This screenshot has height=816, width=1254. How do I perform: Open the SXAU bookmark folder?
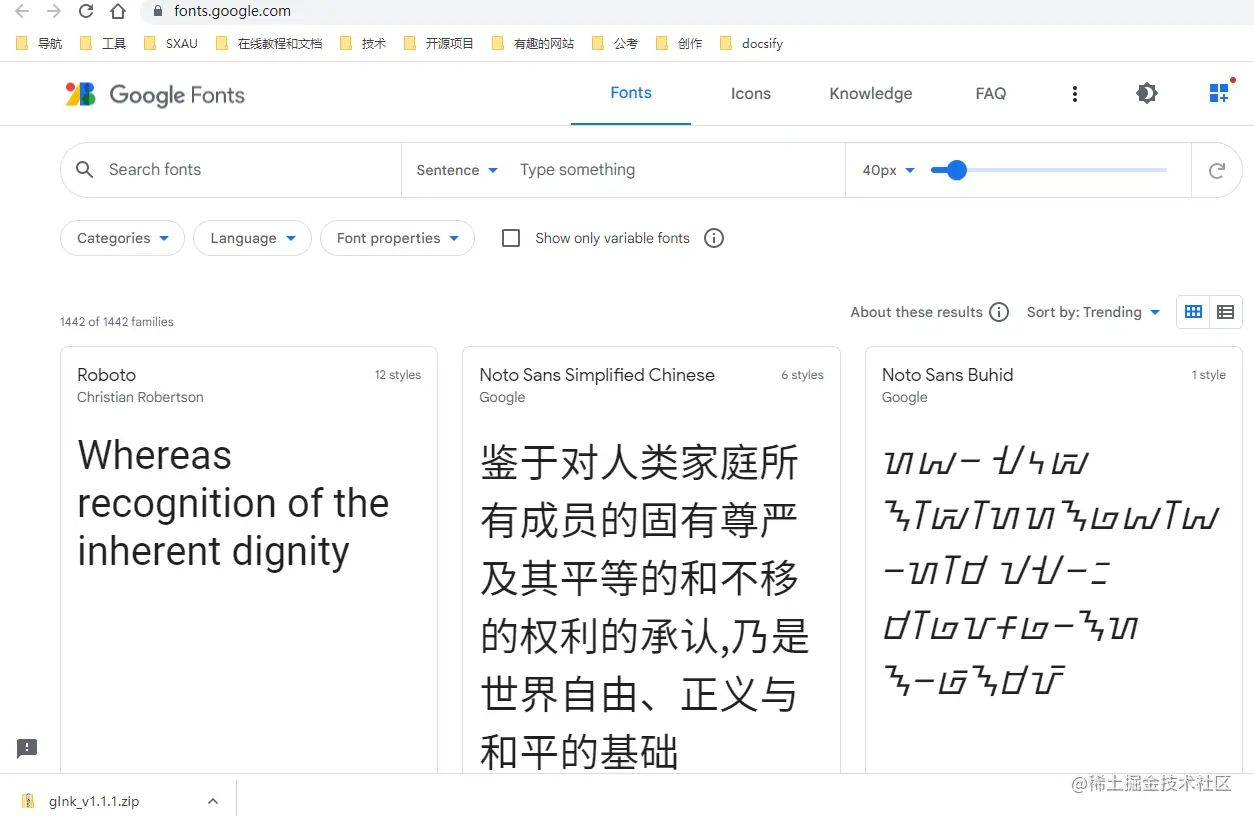pyautogui.click(x=171, y=44)
